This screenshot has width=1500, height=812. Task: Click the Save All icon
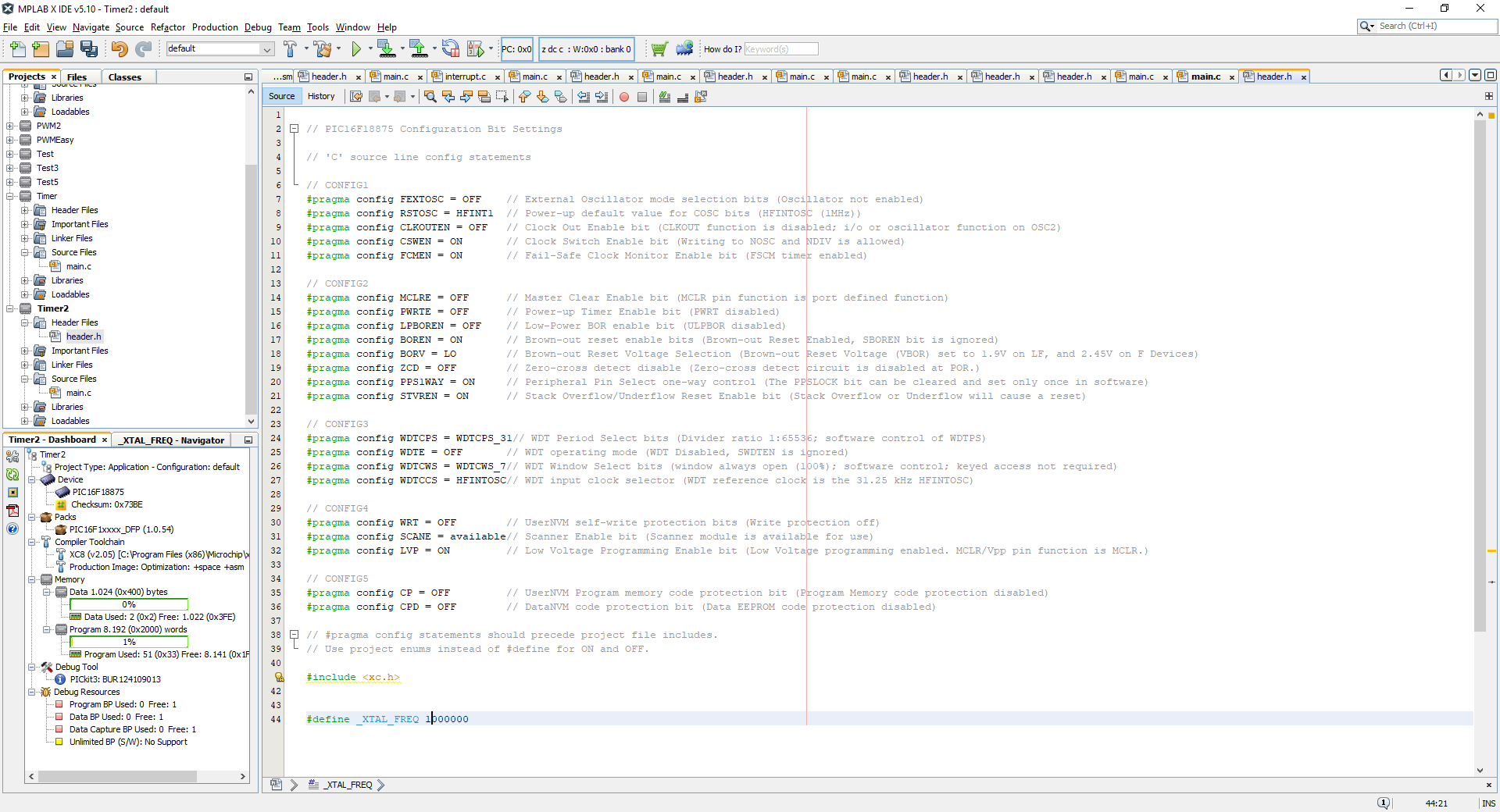(89, 49)
